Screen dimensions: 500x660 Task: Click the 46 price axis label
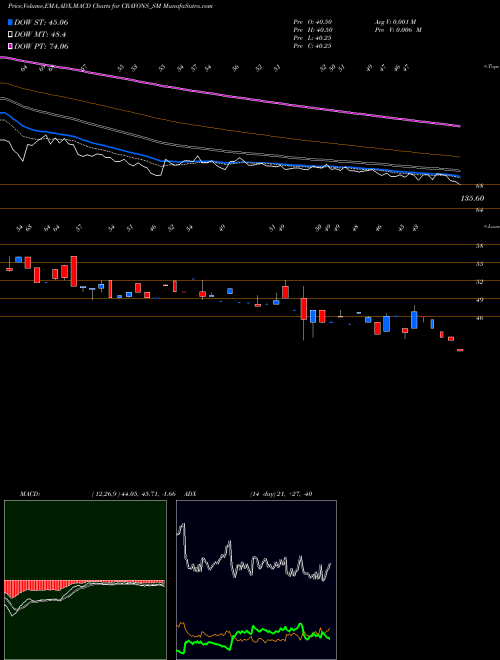pos(479,318)
